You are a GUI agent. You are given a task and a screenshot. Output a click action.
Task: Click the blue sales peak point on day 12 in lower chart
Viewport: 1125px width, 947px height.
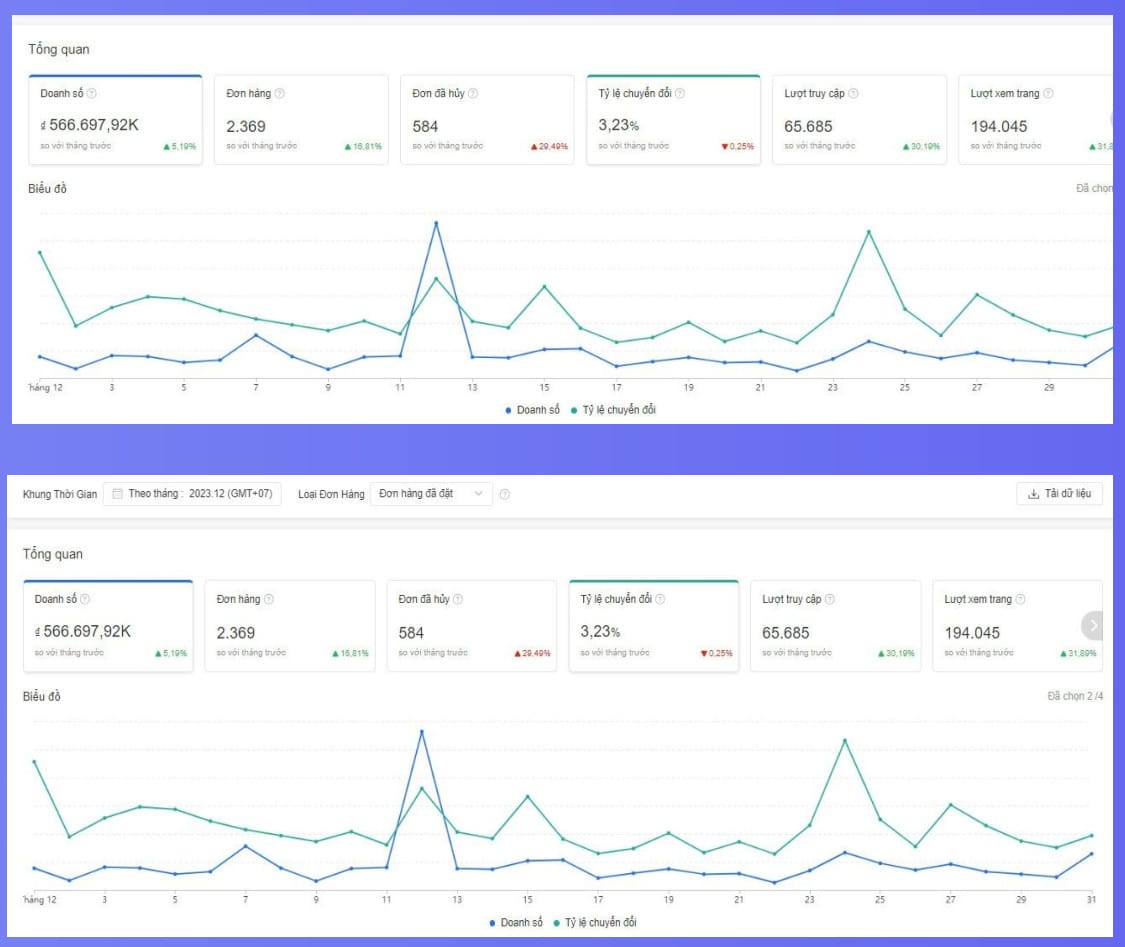point(421,731)
